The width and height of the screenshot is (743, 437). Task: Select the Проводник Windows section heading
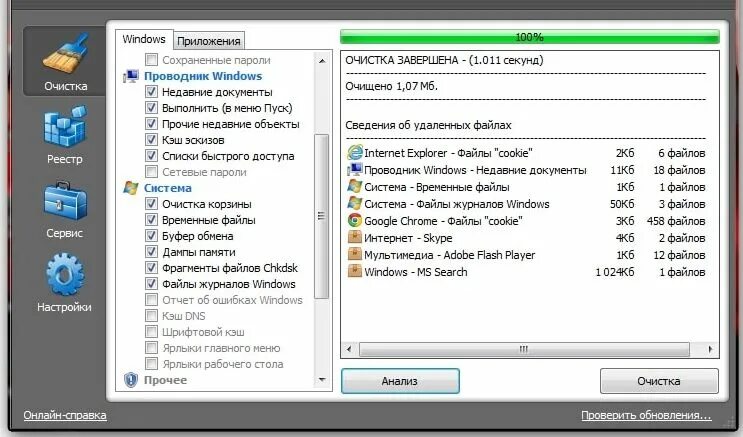pyautogui.click(x=203, y=76)
